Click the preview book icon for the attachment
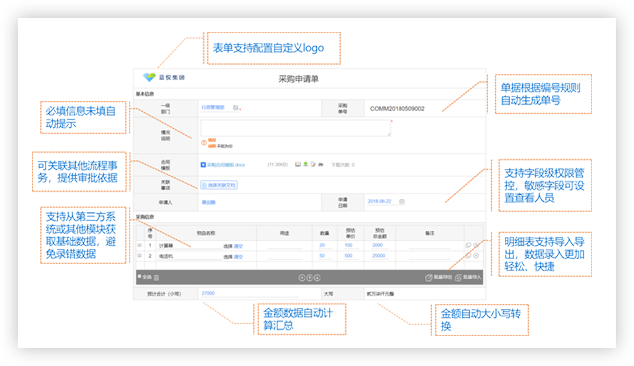 298,164
